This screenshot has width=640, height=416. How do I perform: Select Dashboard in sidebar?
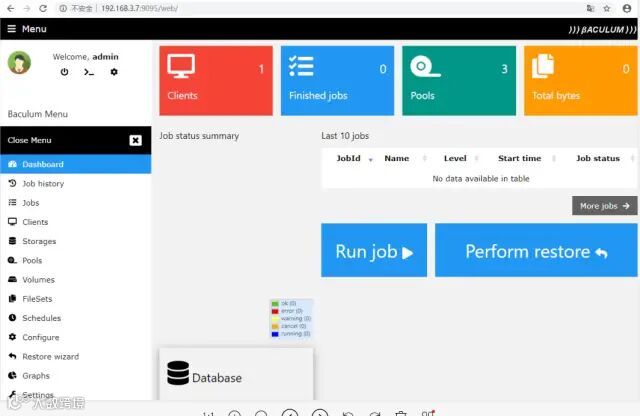tap(76, 164)
